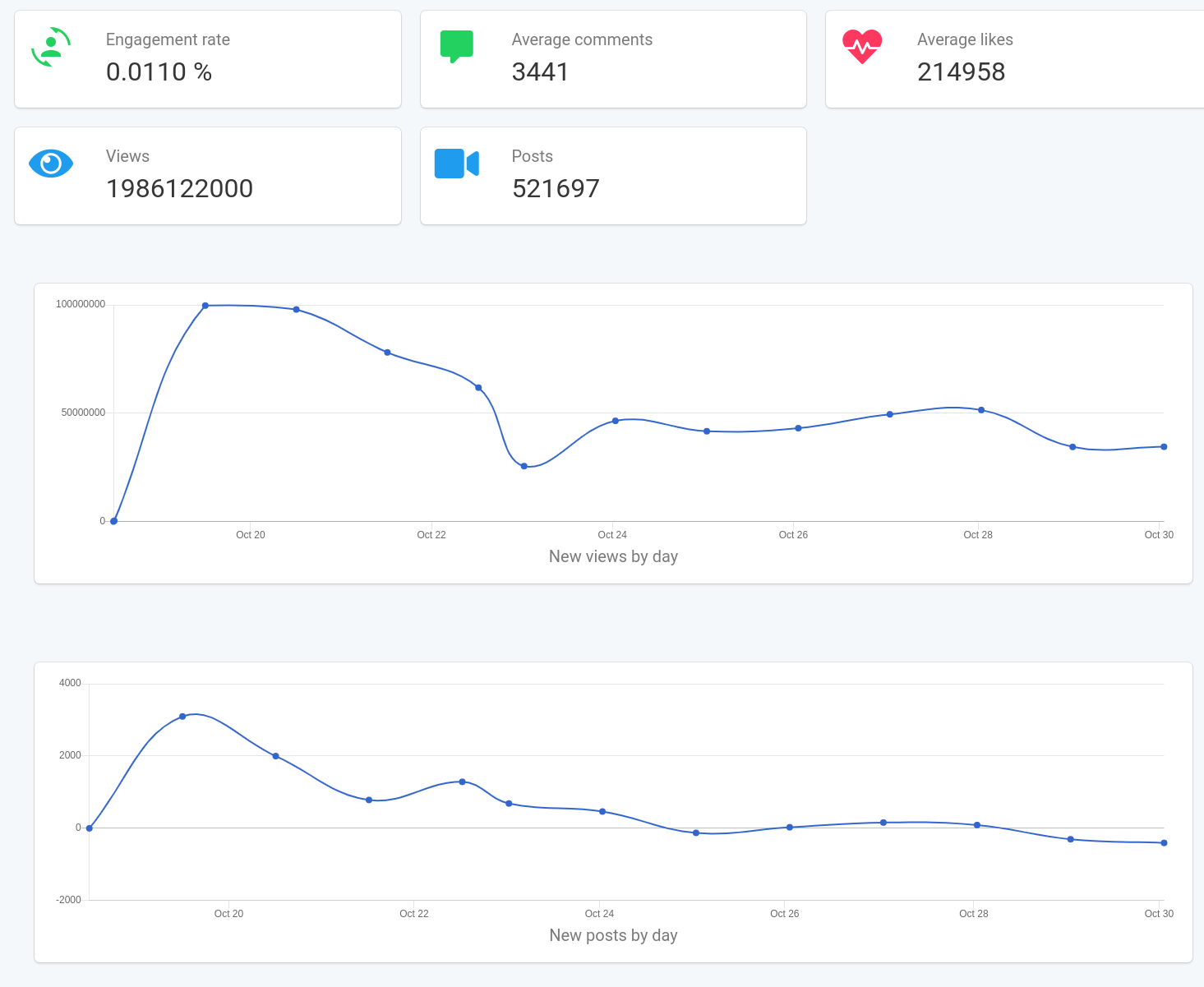Click the starting zero point of posts chart line
The height and width of the screenshot is (987, 1204).
90,828
